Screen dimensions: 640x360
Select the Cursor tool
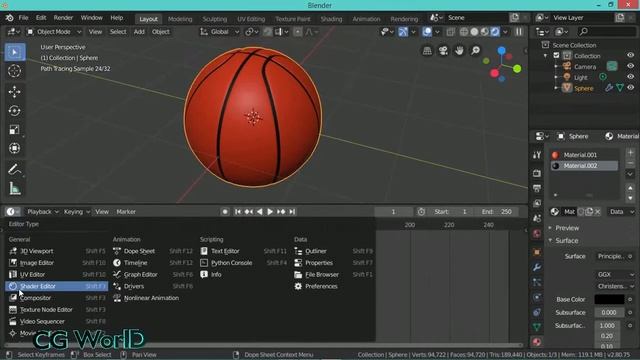point(15,71)
